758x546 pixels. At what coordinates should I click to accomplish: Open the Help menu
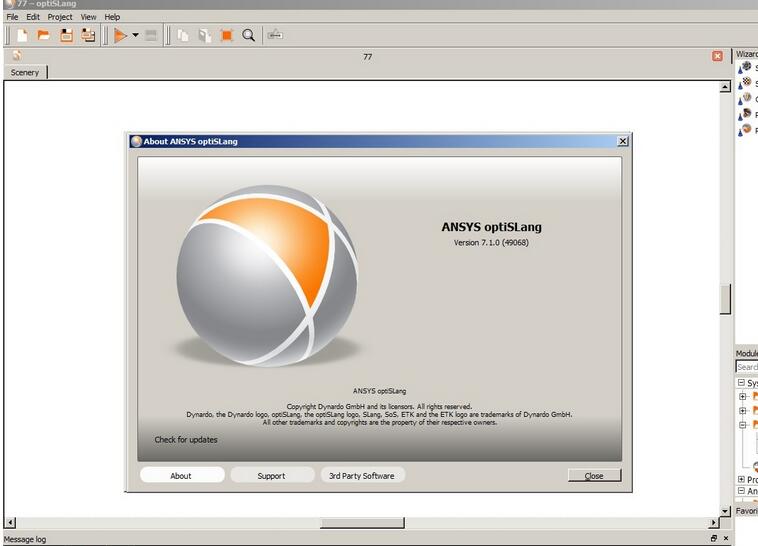tap(112, 17)
